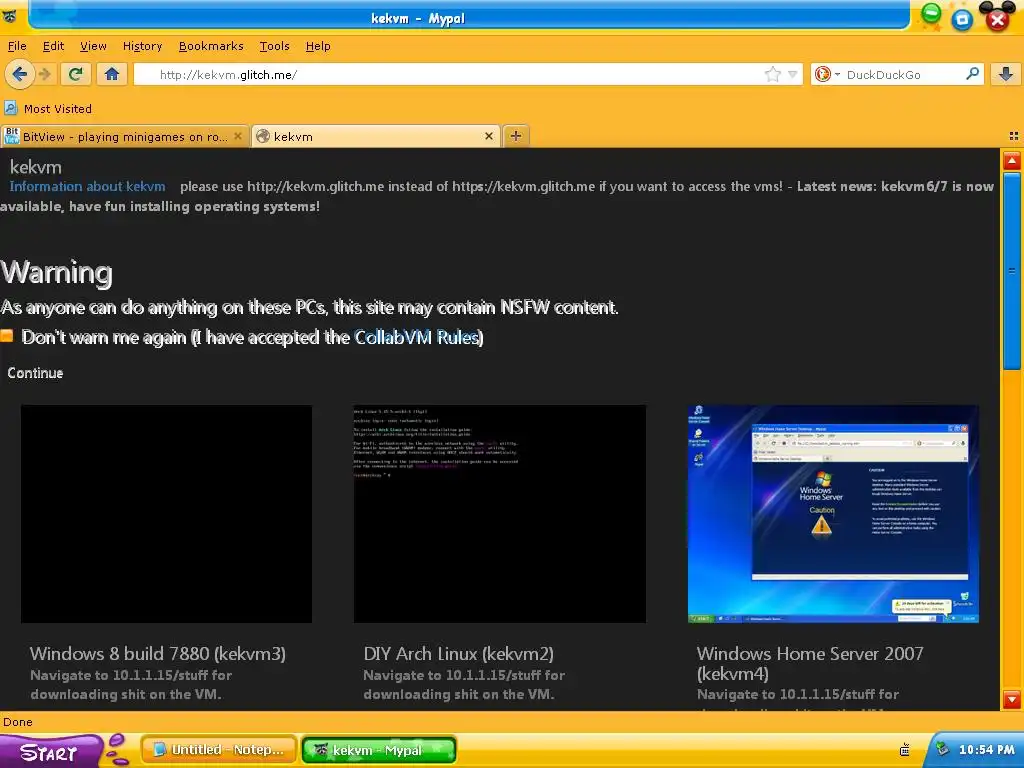
Task: Open the Help menu
Action: click(318, 46)
